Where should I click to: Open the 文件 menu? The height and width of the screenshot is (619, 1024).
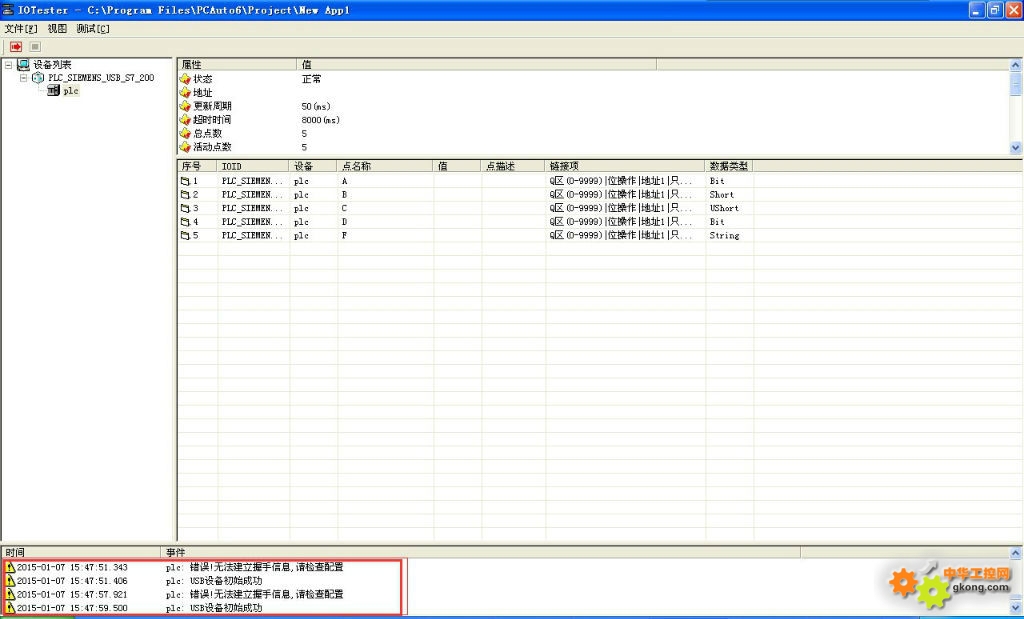pyautogui.click(x=20, y=29)
